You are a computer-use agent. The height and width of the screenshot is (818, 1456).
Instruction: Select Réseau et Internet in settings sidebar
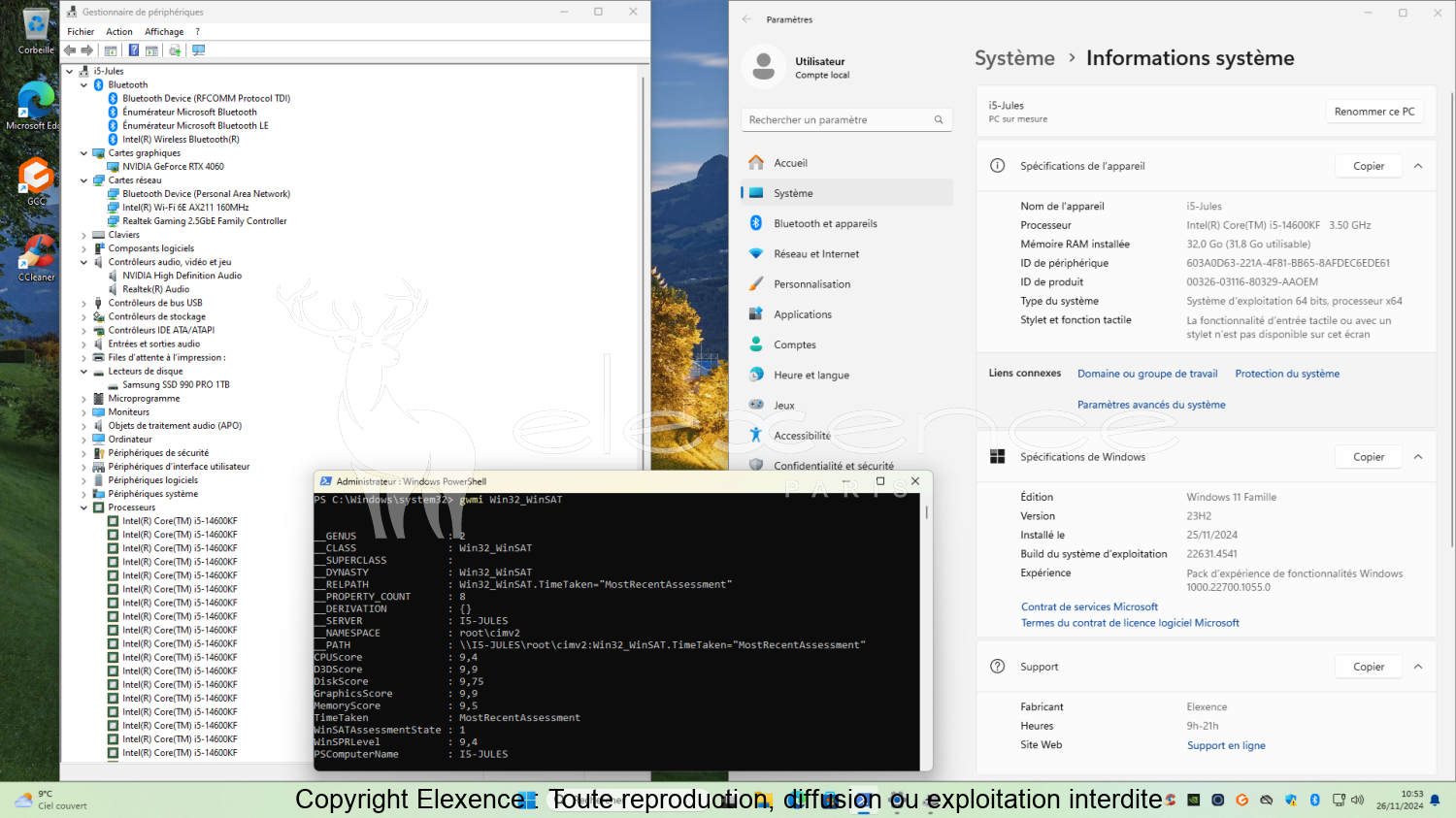tap(815, 254)
